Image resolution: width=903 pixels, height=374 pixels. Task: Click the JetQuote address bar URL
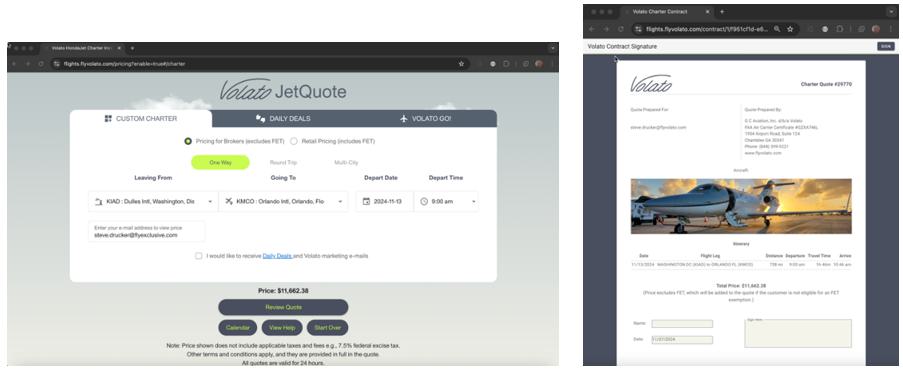point(124,64)
